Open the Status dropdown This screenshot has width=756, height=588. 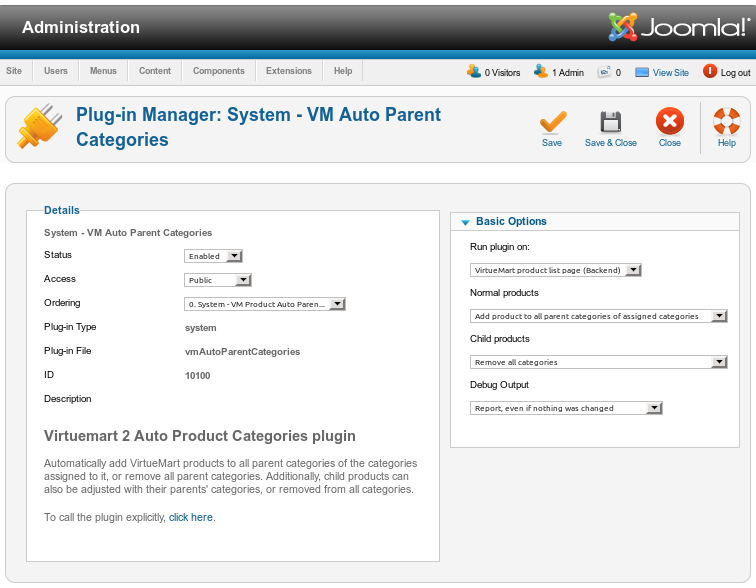[x=214, y=256]
